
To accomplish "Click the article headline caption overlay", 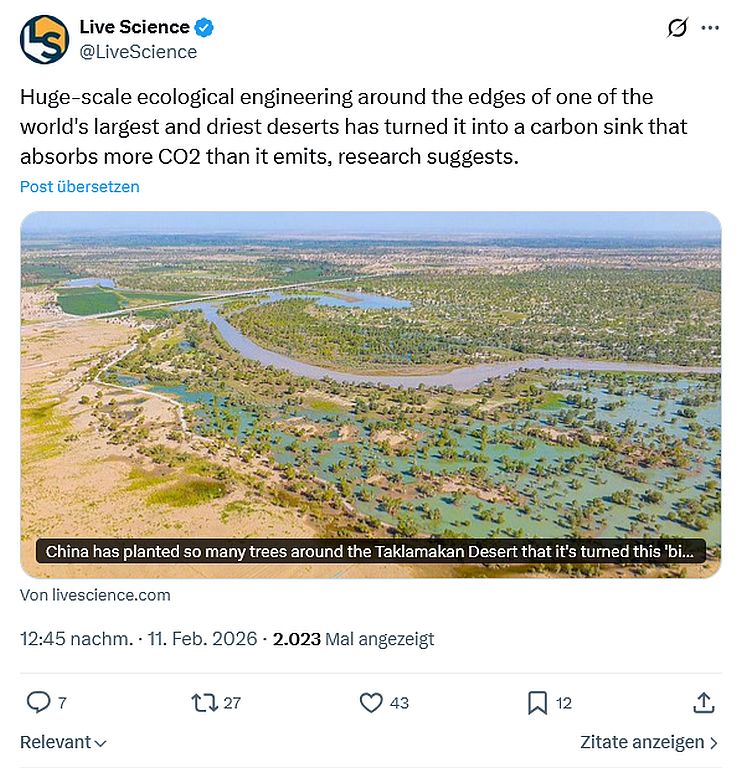I will pos(370,552).
